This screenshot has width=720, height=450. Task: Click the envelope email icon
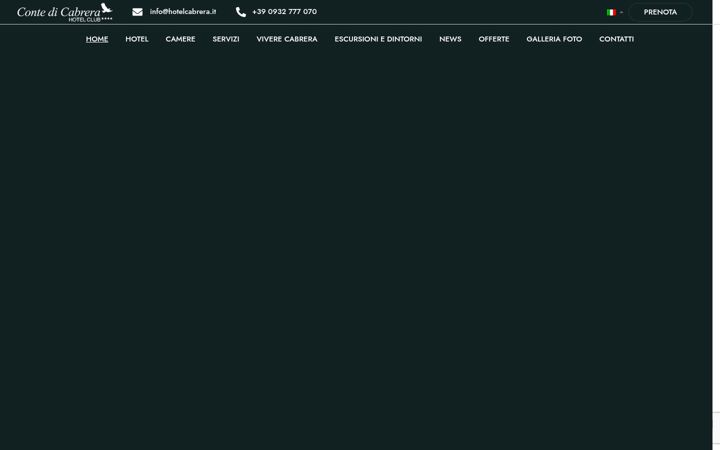[137, 12]
